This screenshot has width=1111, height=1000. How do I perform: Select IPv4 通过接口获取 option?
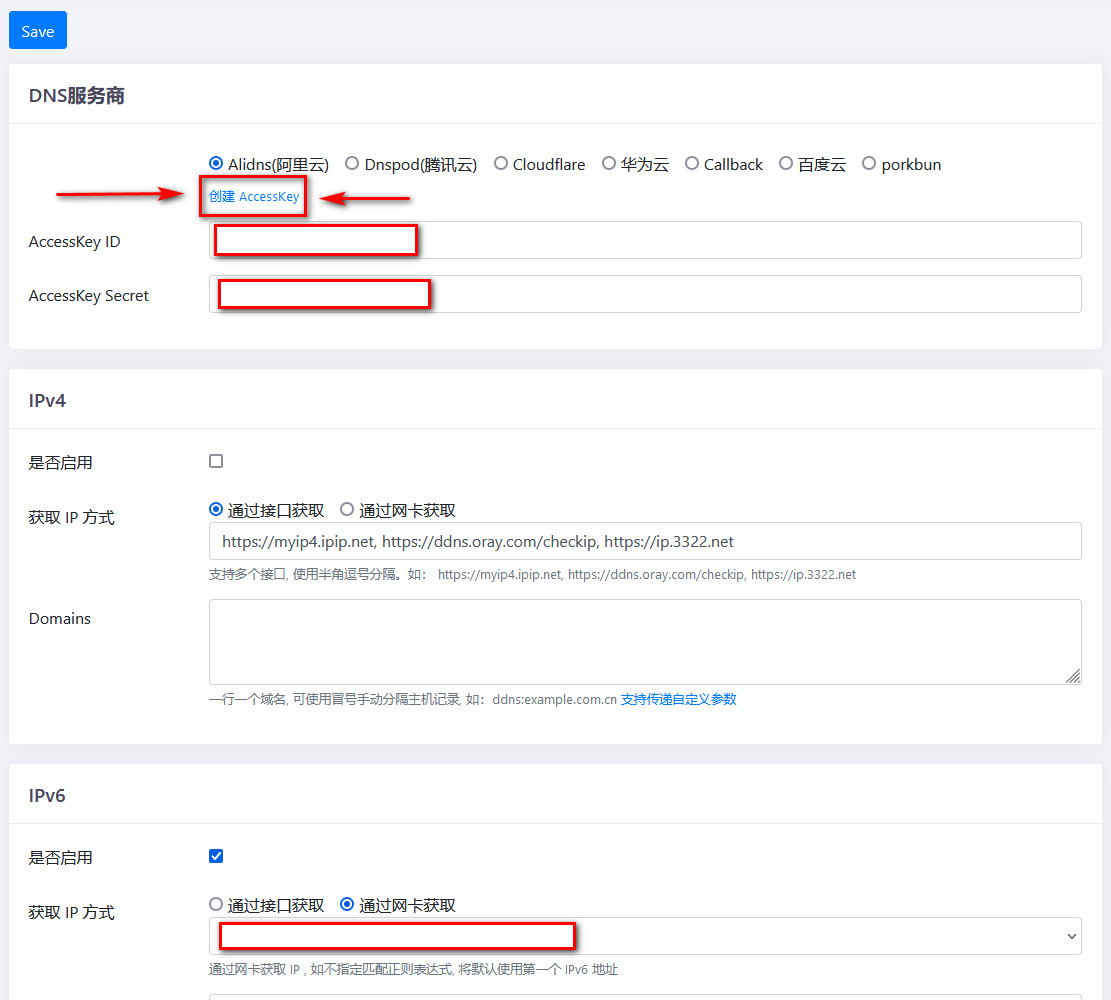click(x=216, y=509)
